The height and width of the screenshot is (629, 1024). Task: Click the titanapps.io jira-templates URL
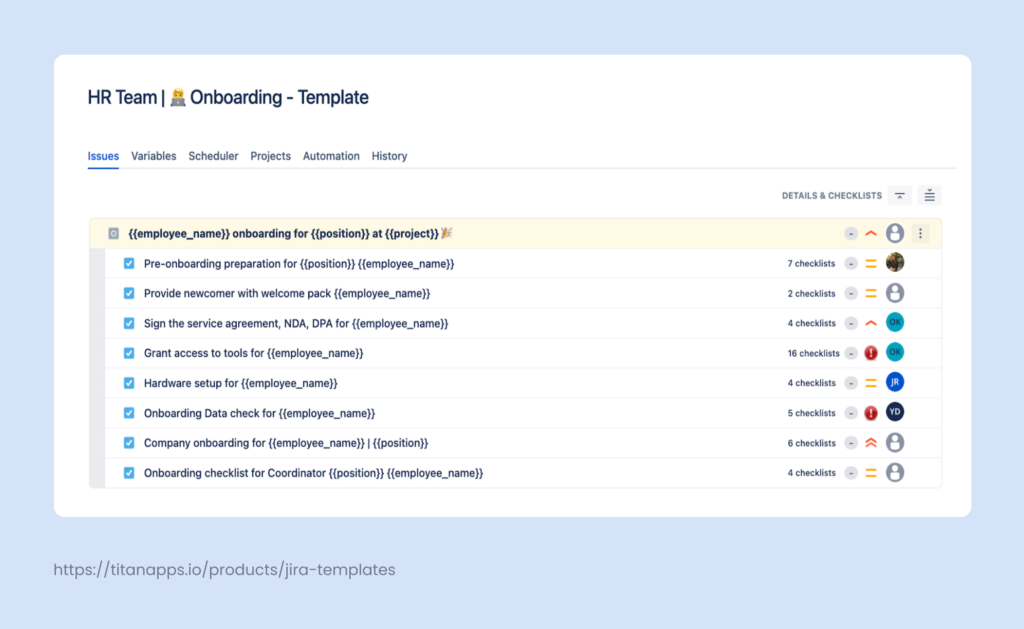coord(225,569)
